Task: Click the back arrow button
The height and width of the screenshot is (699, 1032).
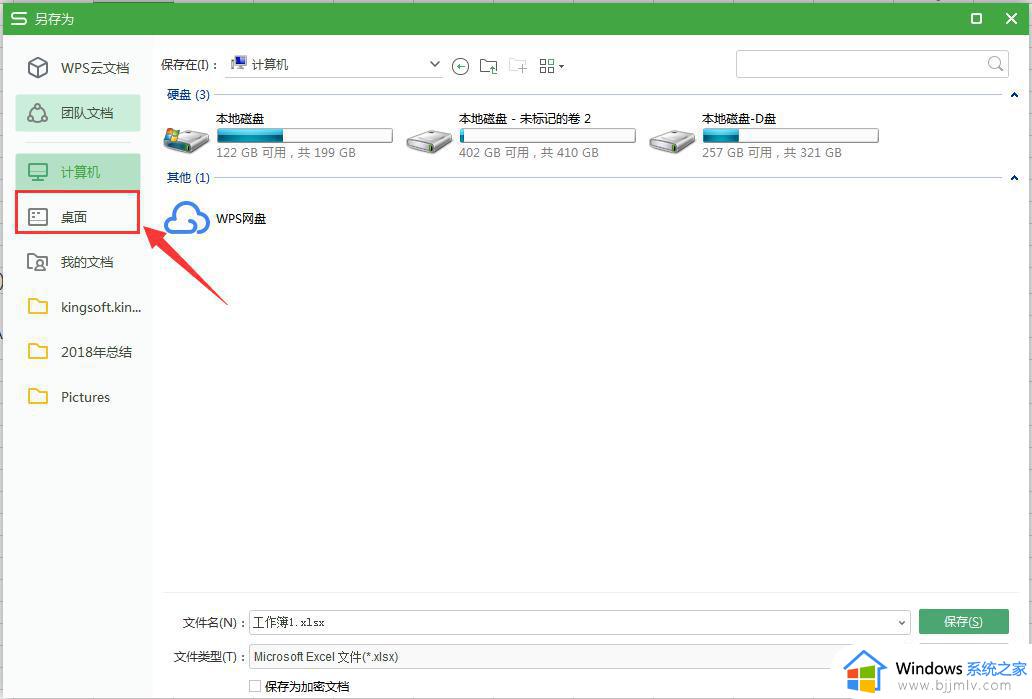Action: coord(461,66)
